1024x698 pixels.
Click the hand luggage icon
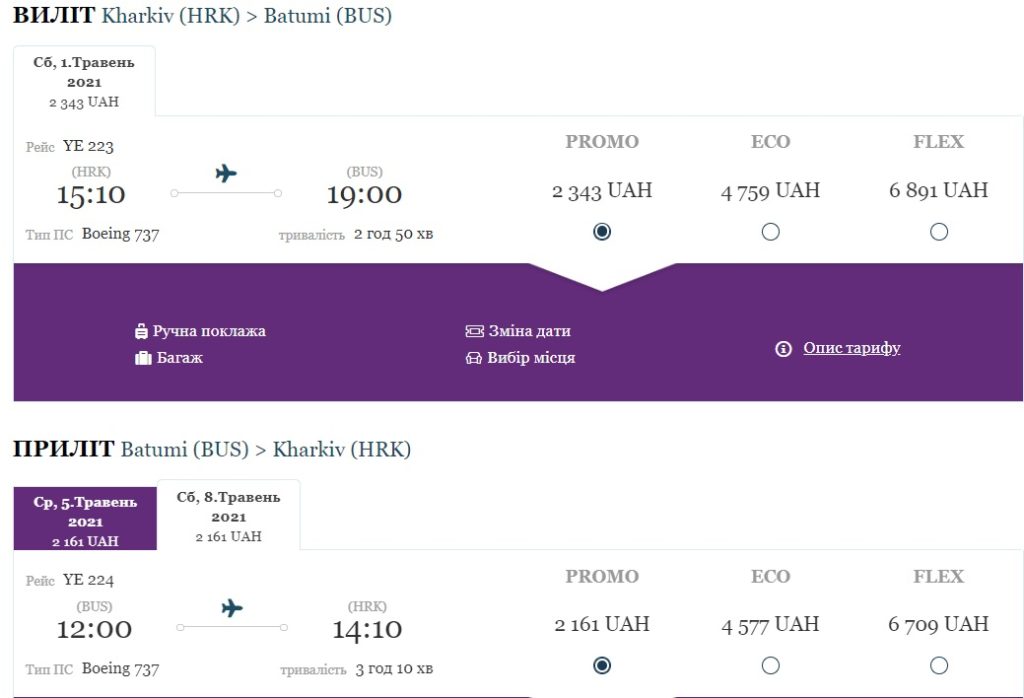(141, 331)
